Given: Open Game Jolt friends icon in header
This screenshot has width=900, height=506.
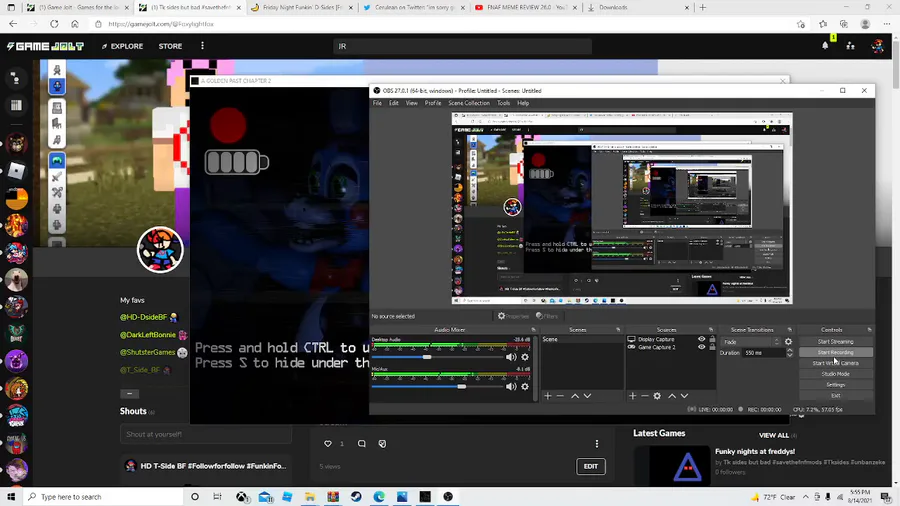Looking at the screenshot, I should [851, 46].
